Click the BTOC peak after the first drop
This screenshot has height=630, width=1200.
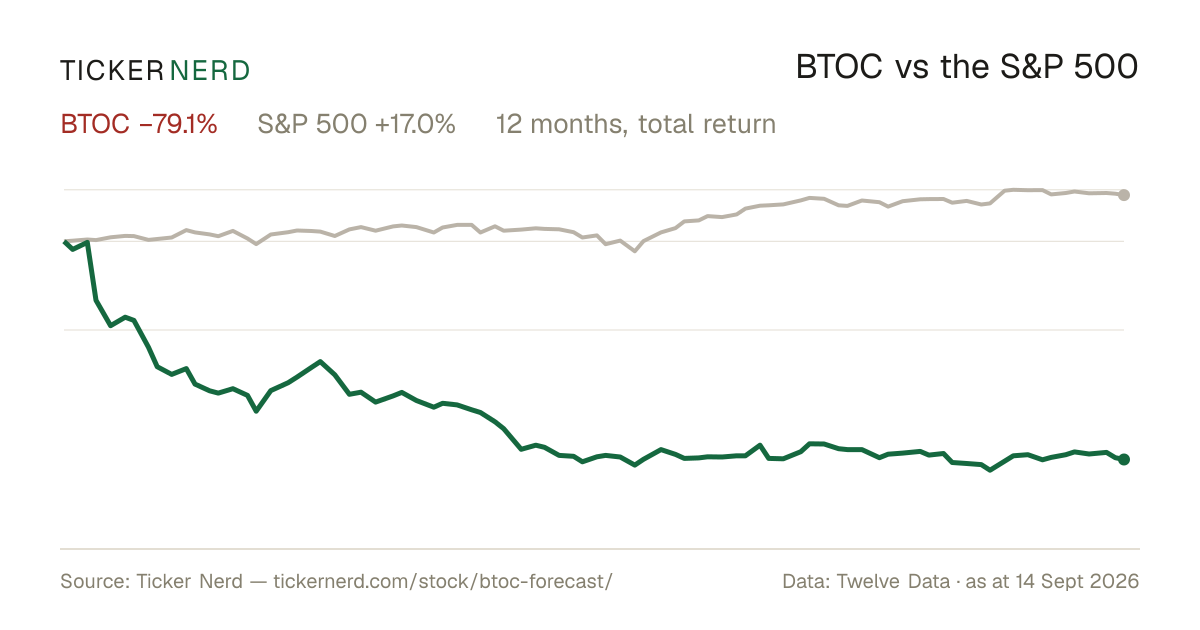pyautogui.click(x=320, y=361)
